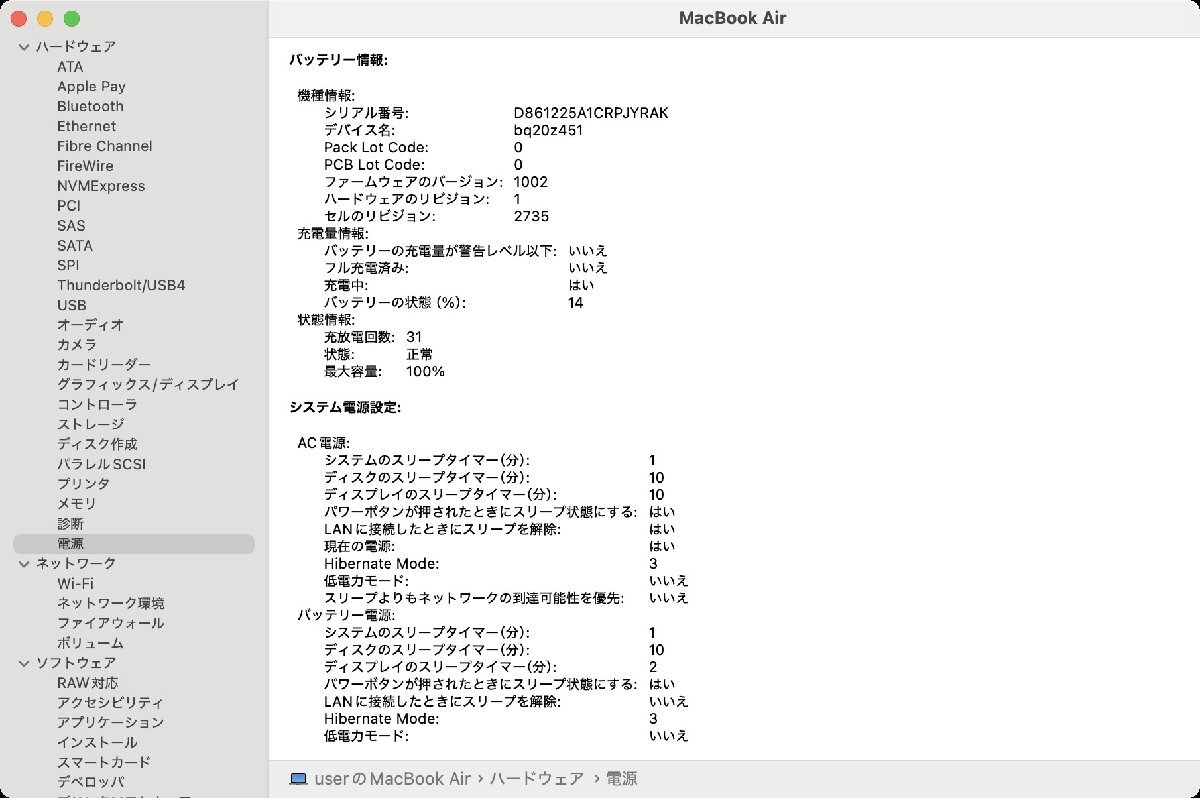Click the 状態 value 正常
The height and width of the screenshot is (798, 1200).
pyautogui.click(x=420, y=354)
